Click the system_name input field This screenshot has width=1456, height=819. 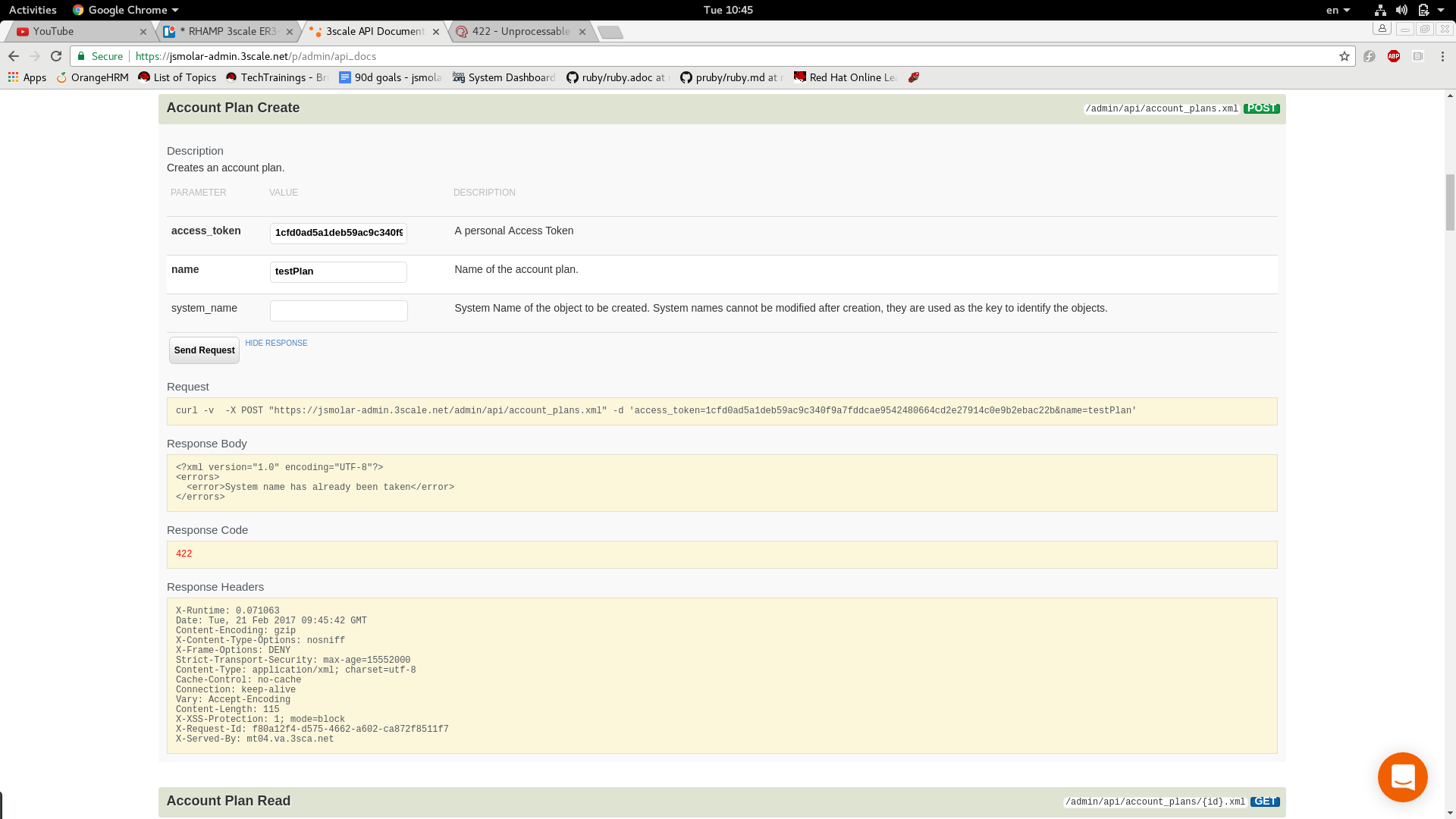coord(338,311)
